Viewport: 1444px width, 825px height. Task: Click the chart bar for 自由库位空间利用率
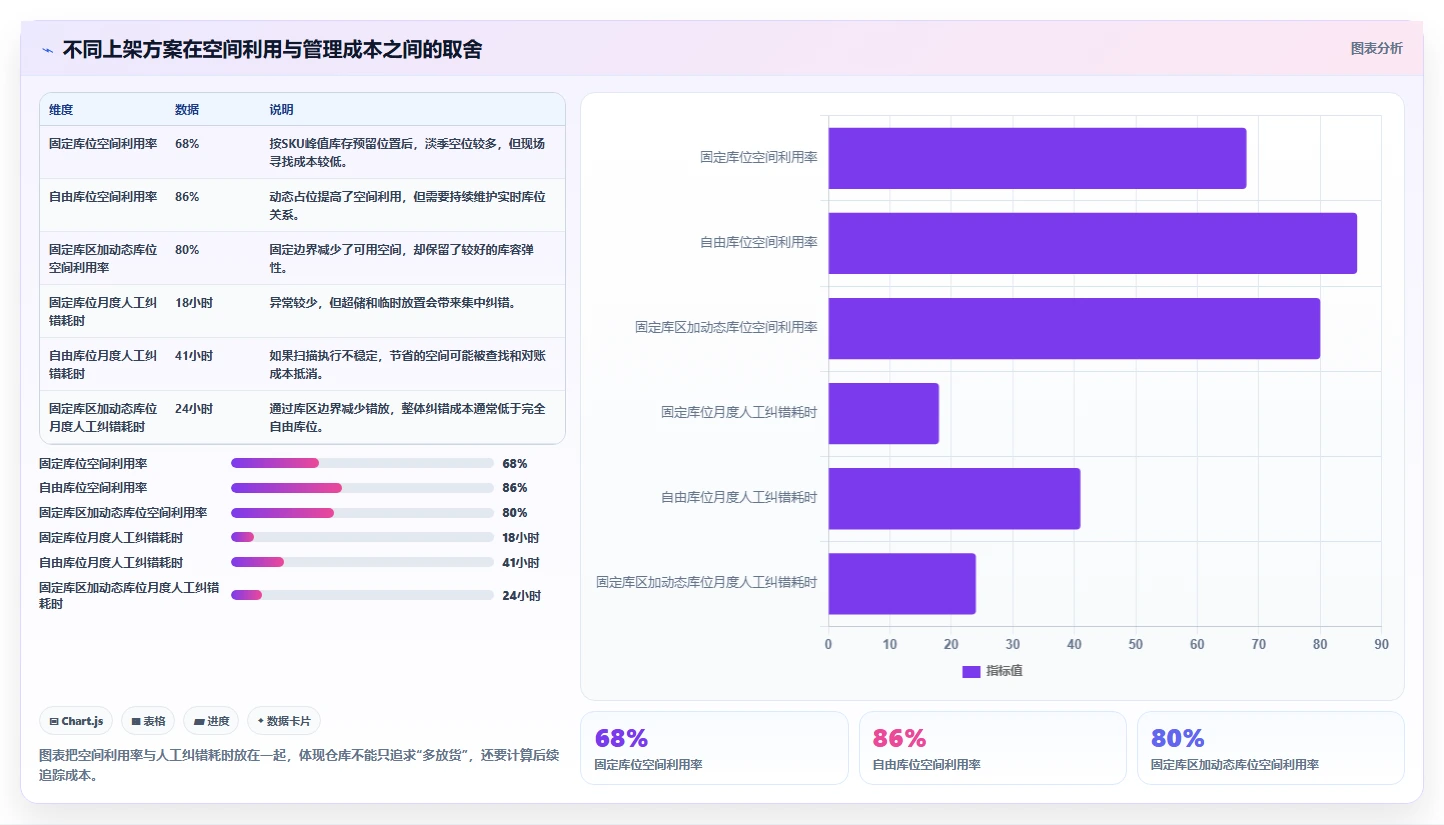tap(1092, 243)
